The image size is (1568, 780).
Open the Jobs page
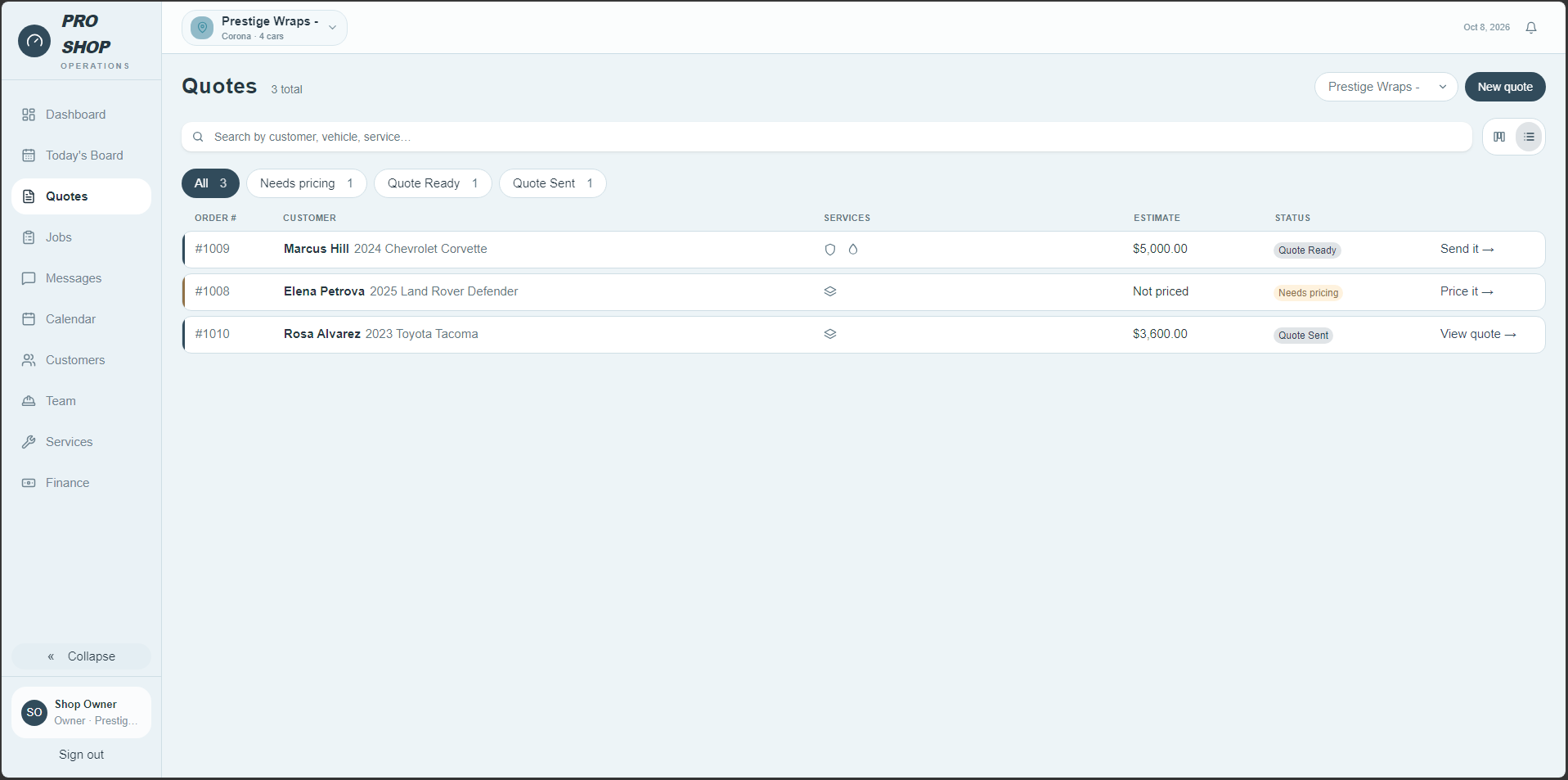(81, 237)
